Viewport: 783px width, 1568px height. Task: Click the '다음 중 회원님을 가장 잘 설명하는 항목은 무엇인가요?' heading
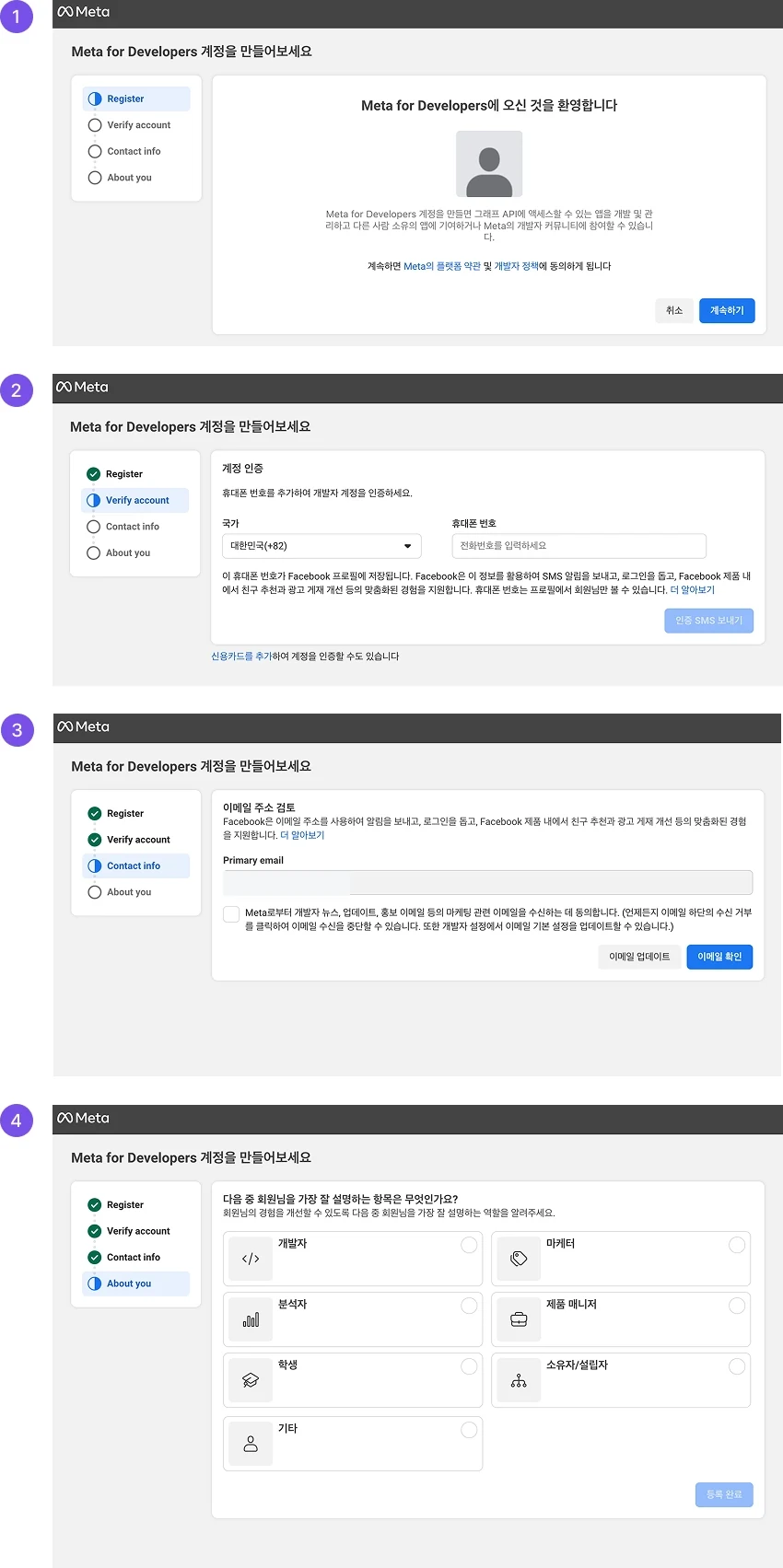(340, 1199)
